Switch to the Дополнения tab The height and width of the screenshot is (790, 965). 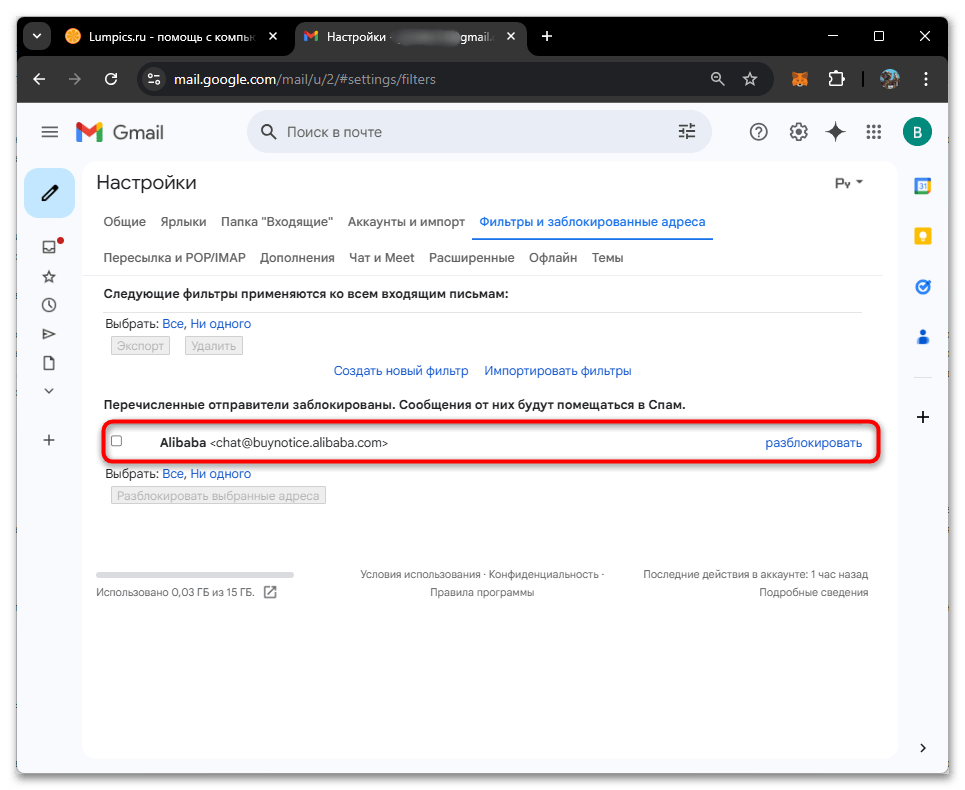[x=297, y=258]
